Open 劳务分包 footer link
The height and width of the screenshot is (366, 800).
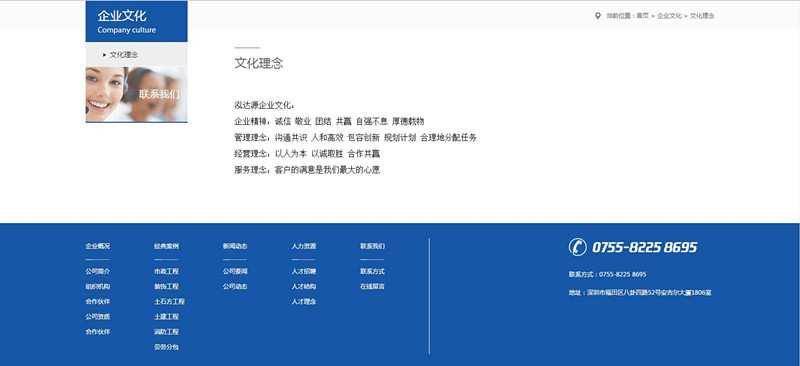pyautogui.click(x=166, y=347)
